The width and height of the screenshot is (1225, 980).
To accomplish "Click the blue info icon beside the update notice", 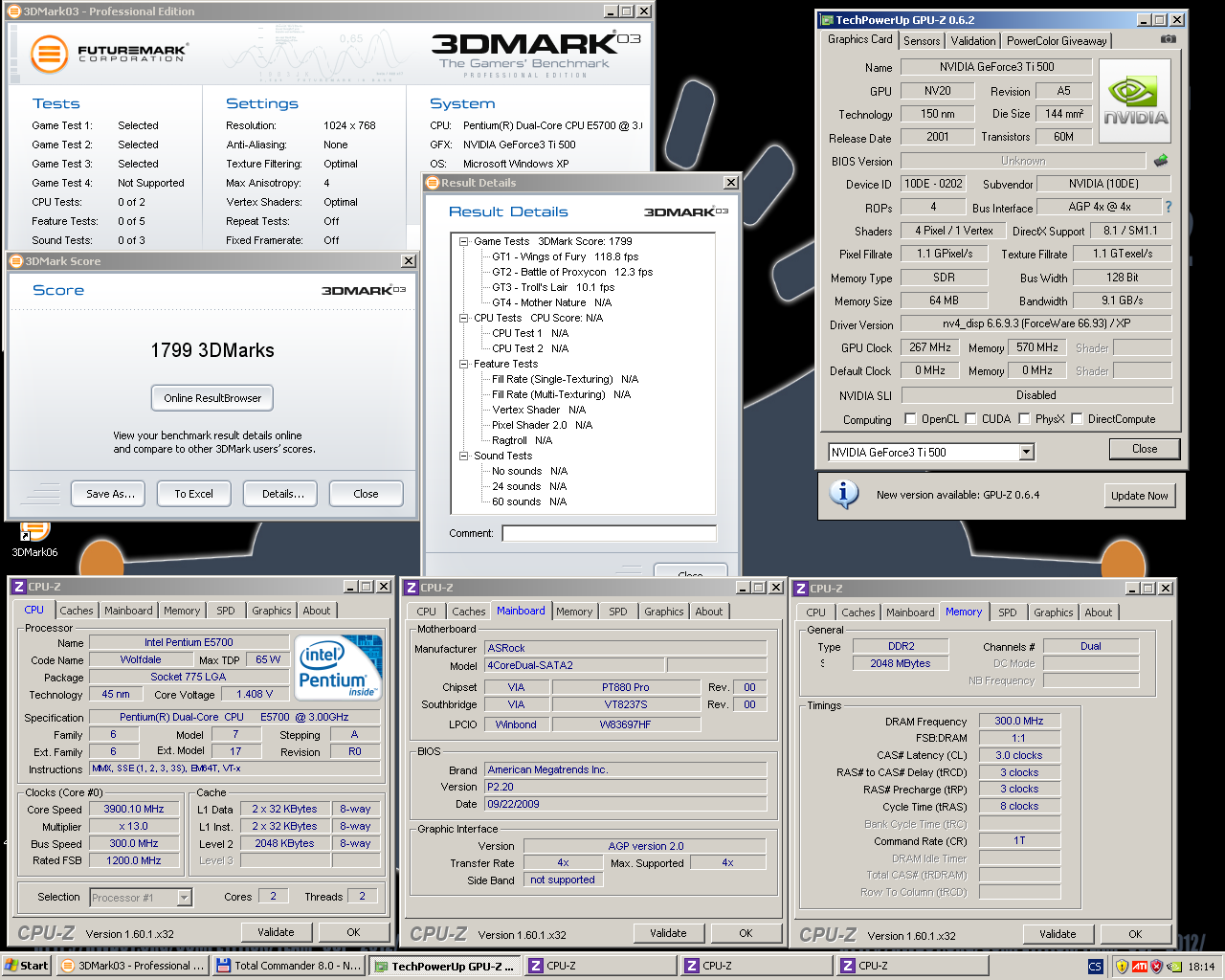I will 843,495.
